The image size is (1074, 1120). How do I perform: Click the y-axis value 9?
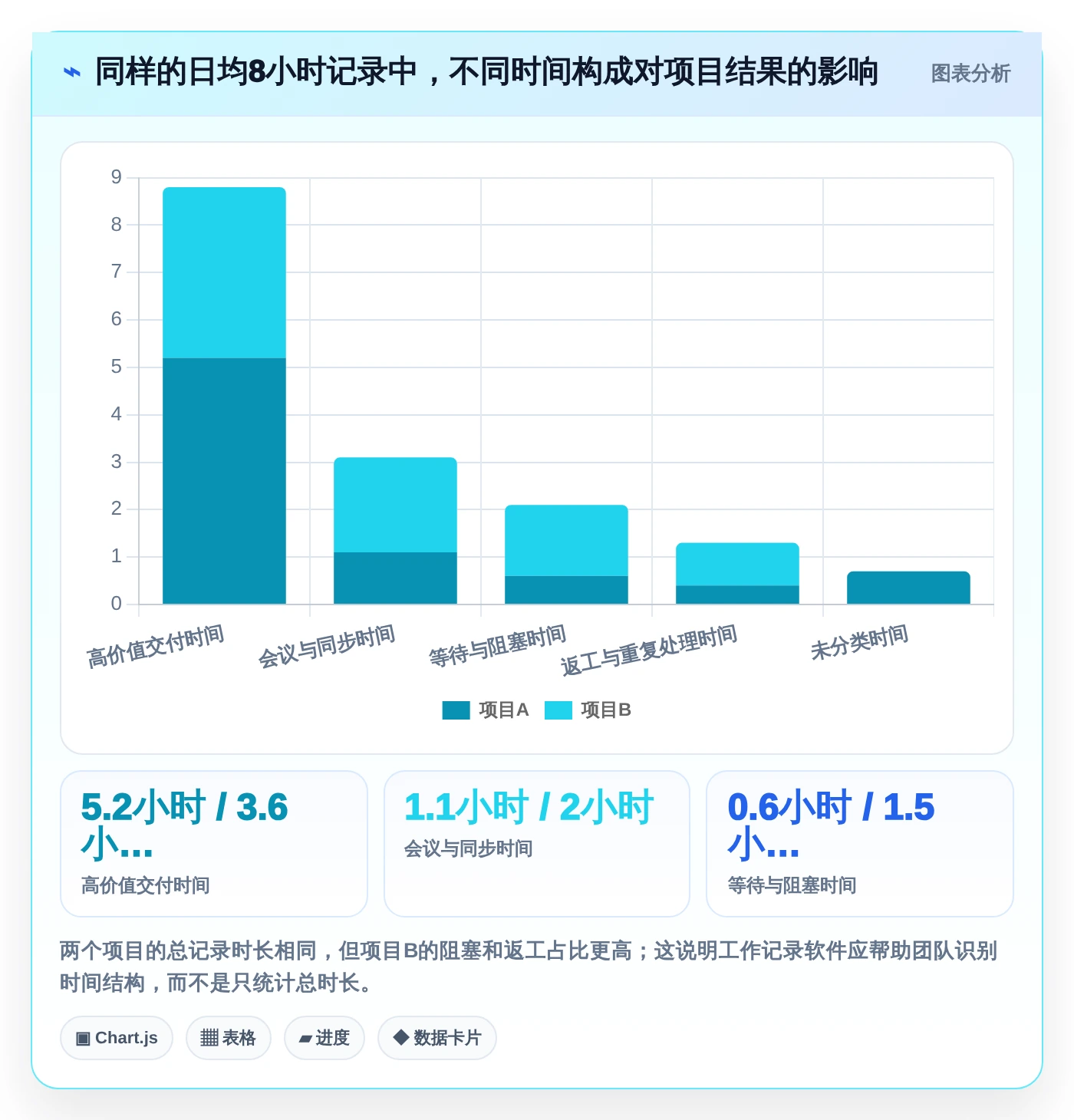pyautogui.click(x=116, y=177)
